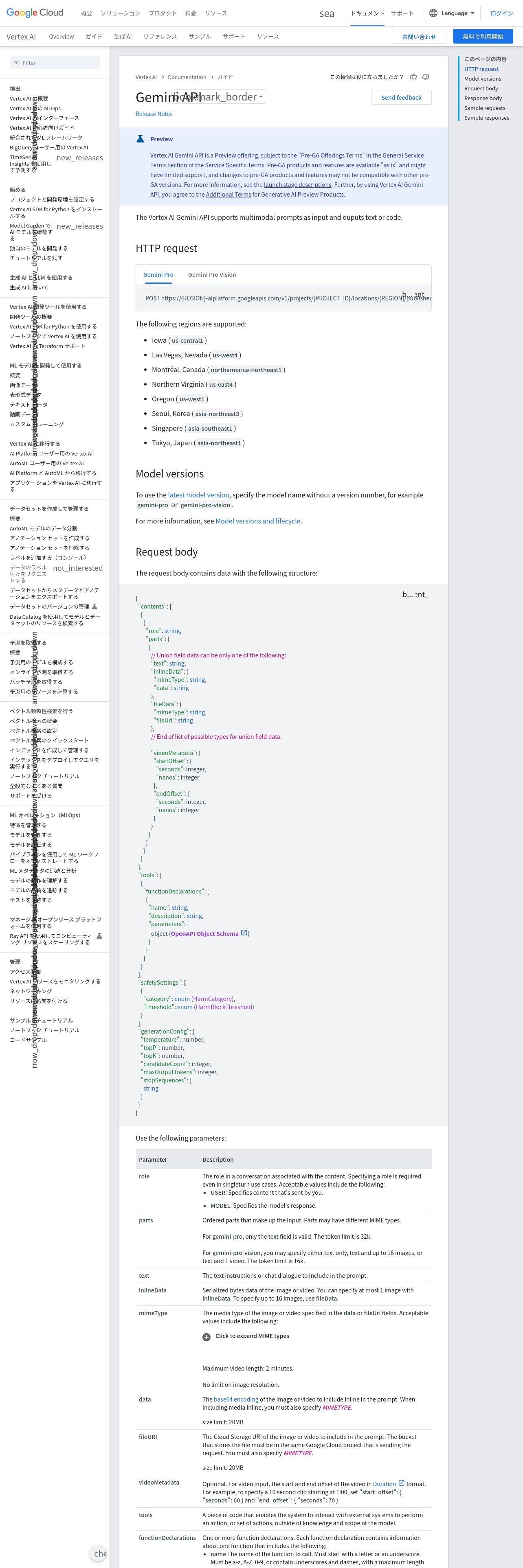Click preview flask icon beside Ray API item
Viewport: 523px width, 1568px height.
tap(99, 935)
